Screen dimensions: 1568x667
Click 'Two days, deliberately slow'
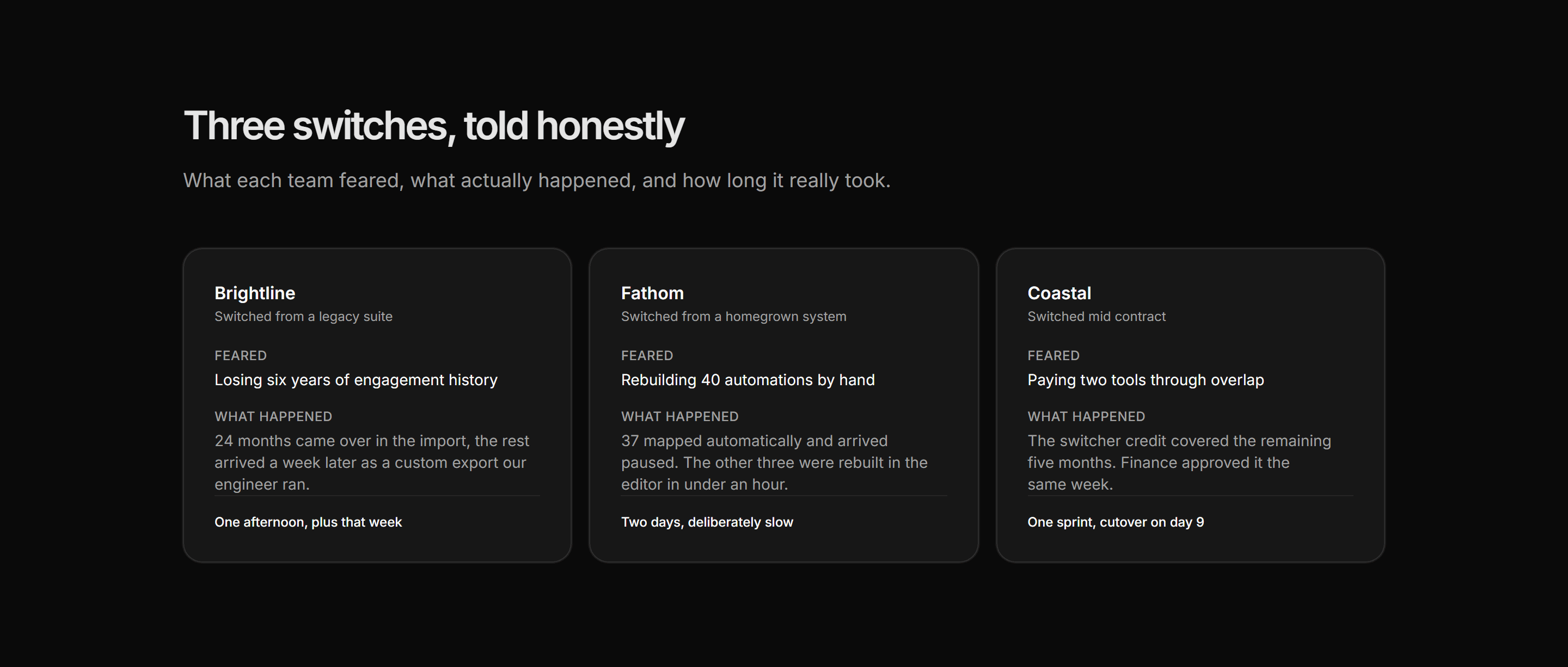pyautogui.click(x=707, y=522)
